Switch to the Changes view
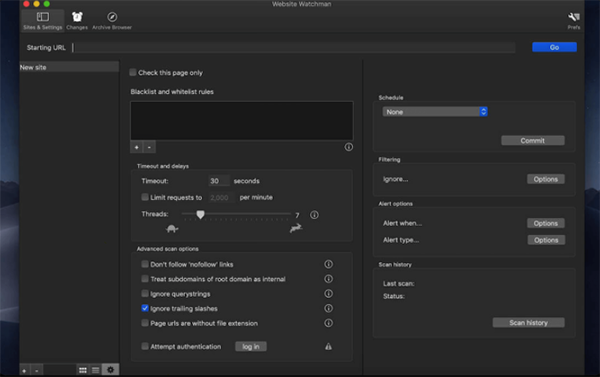The image size is (600, 377). 77,21
